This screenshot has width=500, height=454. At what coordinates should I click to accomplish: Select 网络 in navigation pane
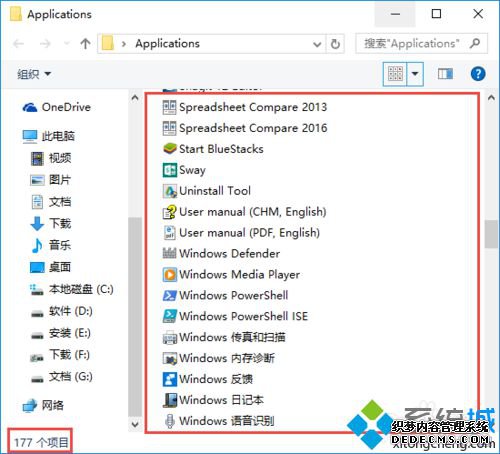point(43,405)
